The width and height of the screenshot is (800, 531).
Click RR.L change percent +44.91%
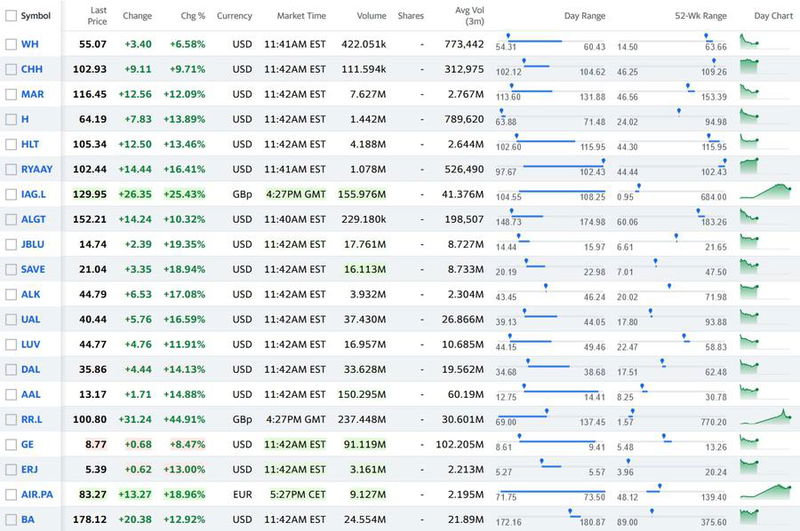point(184,419)
